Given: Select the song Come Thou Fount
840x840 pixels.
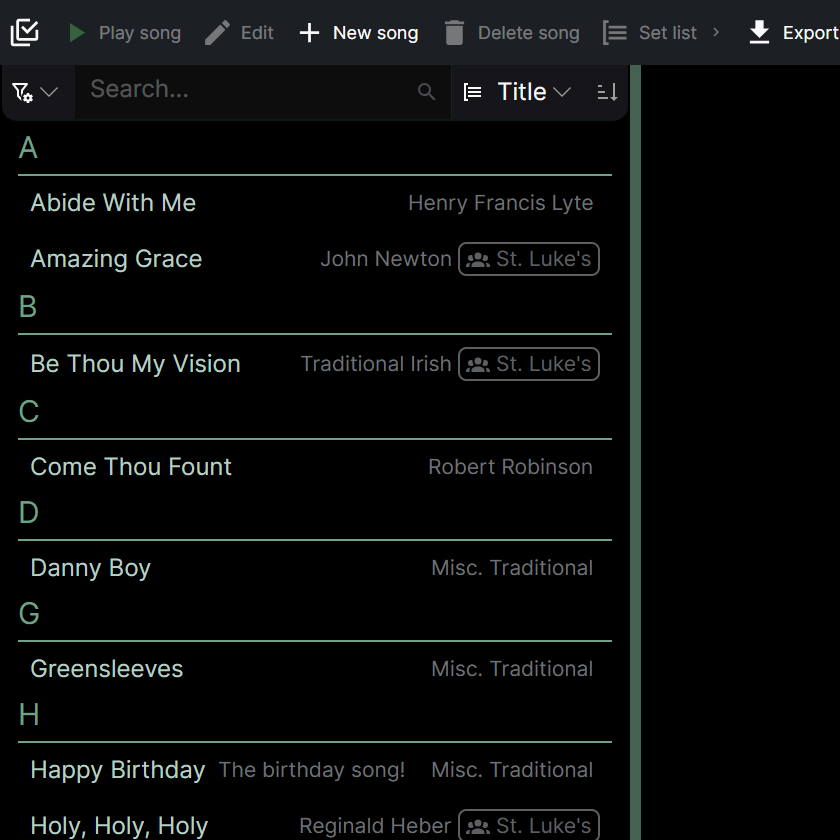Looking at the screenshot, I should tap(315, 467).
